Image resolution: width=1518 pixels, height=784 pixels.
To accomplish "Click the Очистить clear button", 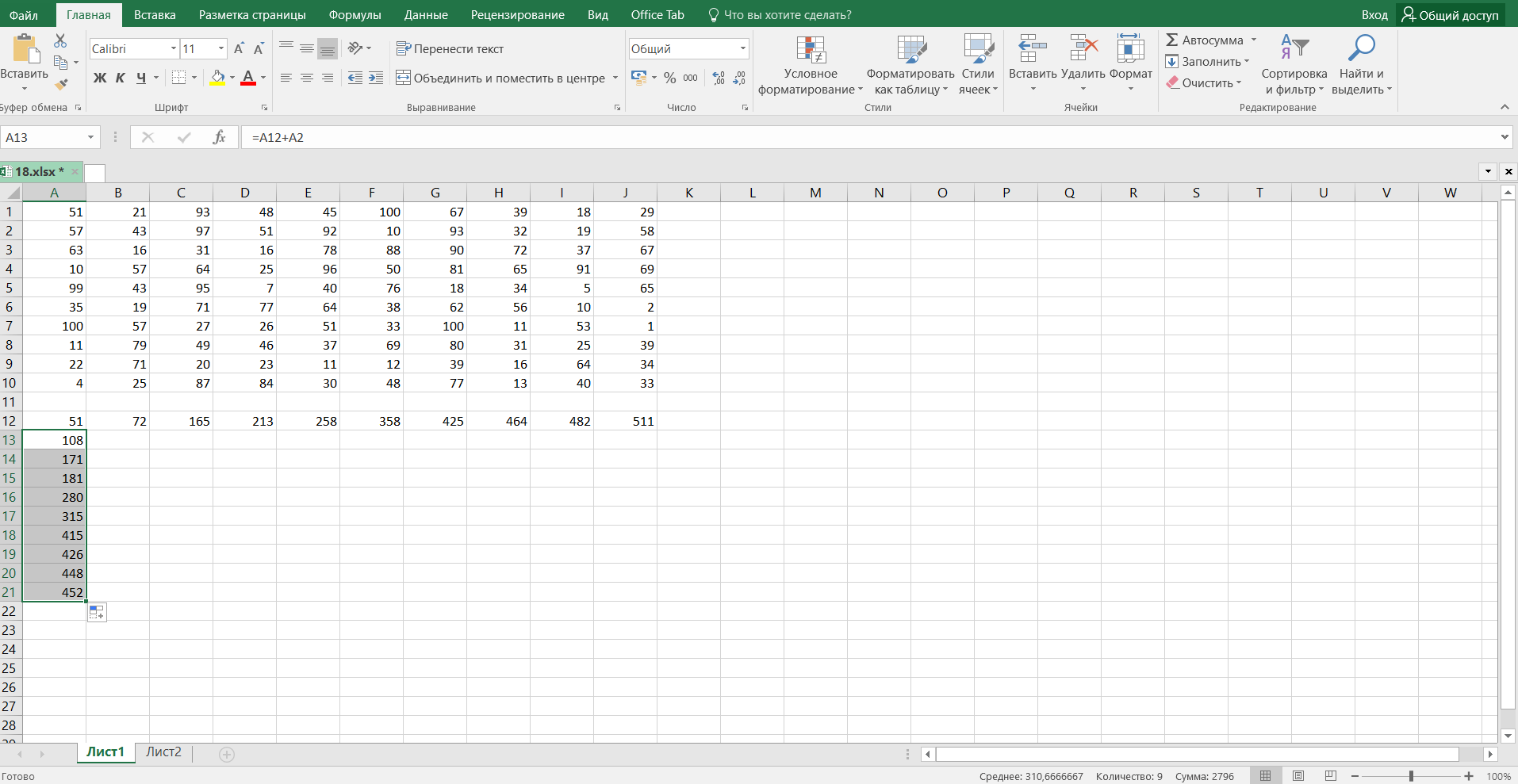I will click(x=1203, y=82).
